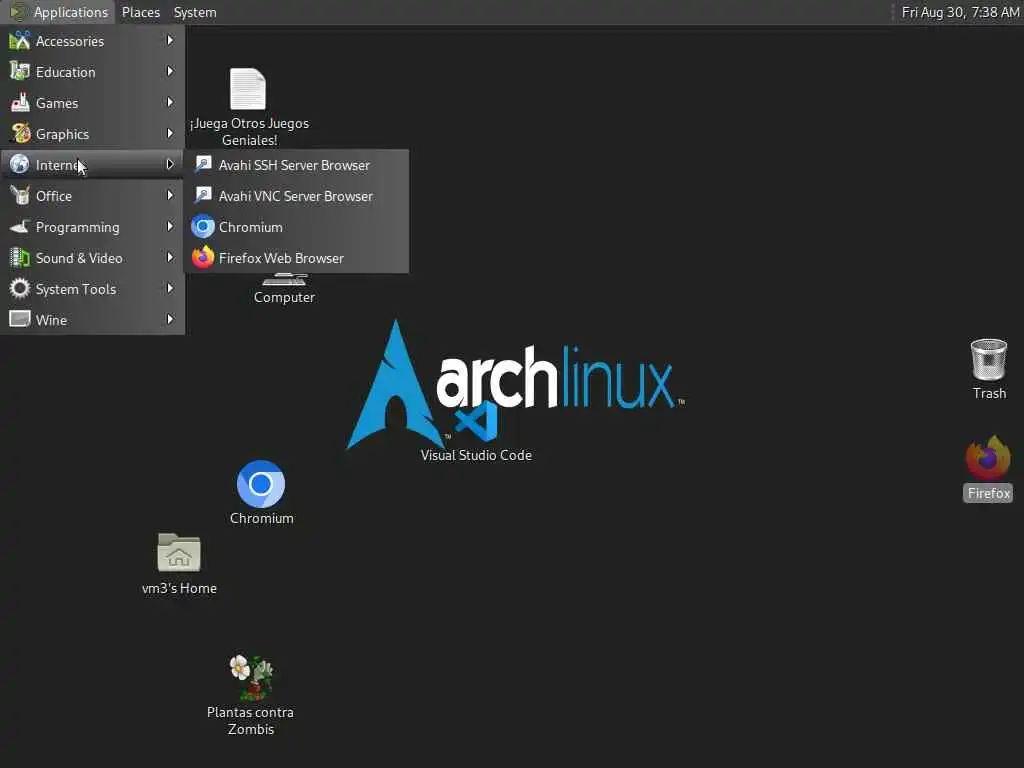
Task: Open the Places menu
Action: [x=140, y=12]
